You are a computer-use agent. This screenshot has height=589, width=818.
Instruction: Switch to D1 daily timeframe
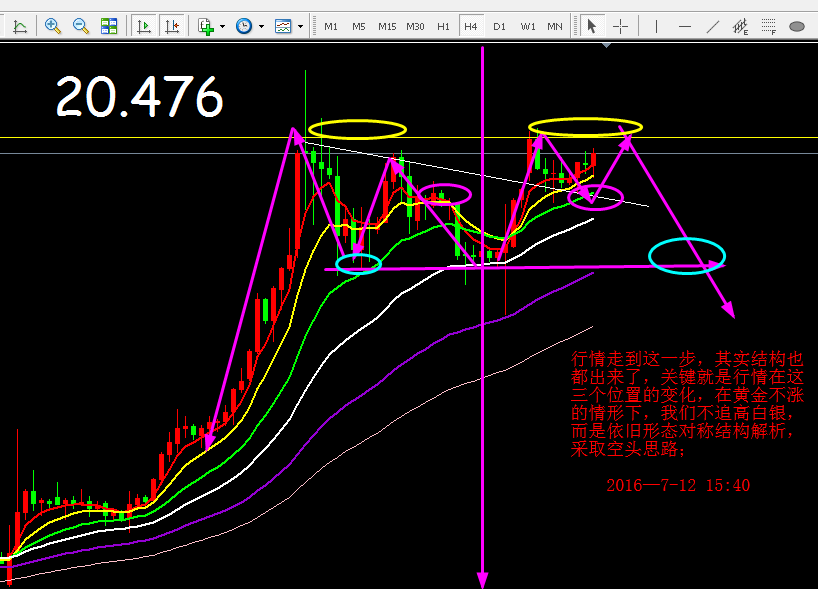pyautogui.click(x=499, y=26)
